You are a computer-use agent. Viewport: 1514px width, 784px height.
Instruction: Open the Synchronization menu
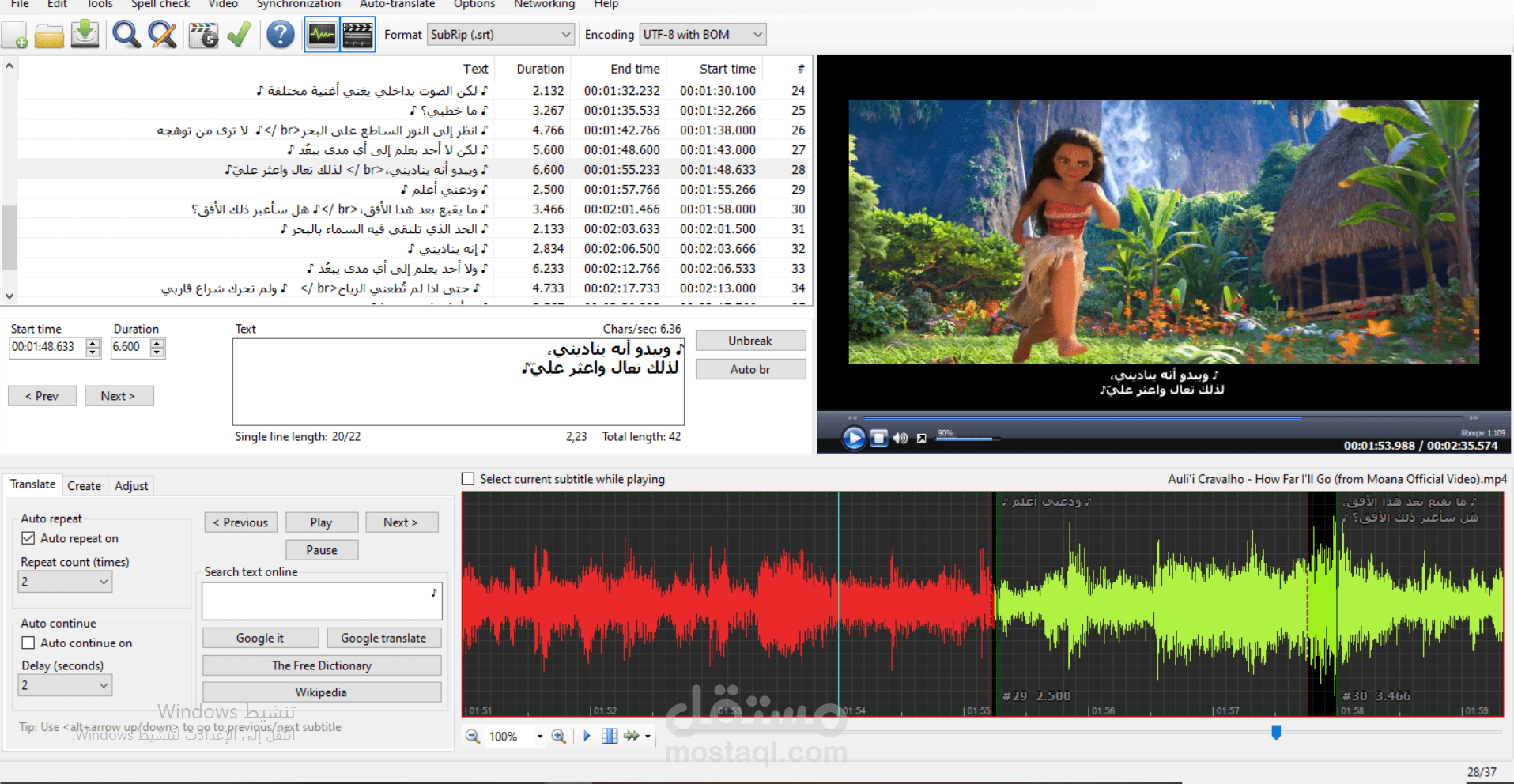[x=299, y=4]
